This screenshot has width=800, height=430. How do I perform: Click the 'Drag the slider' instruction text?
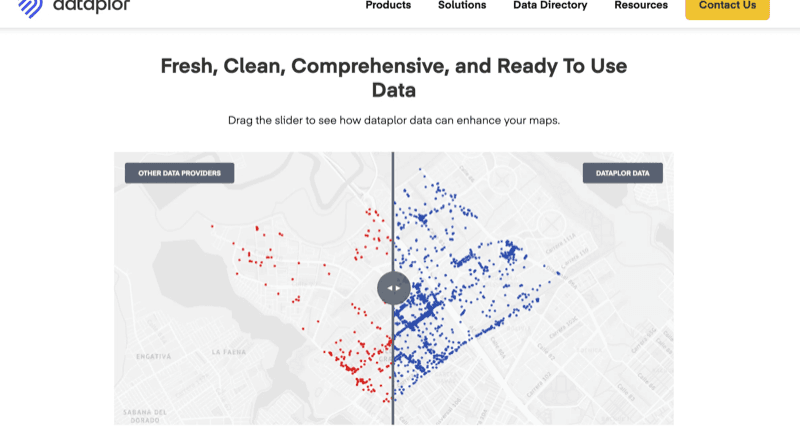(x=394, y=121)
